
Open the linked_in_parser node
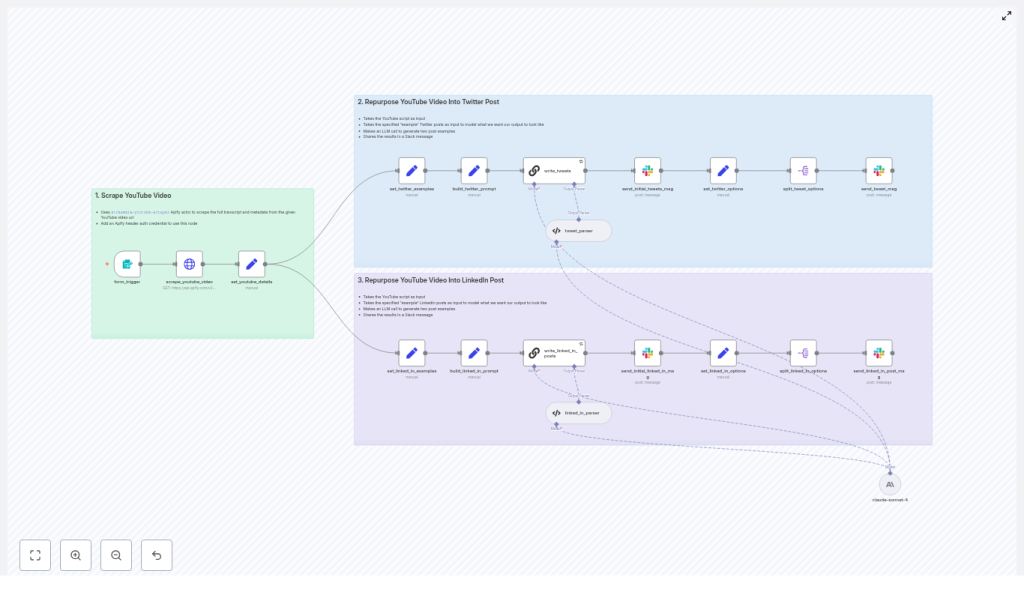(578, 412)
